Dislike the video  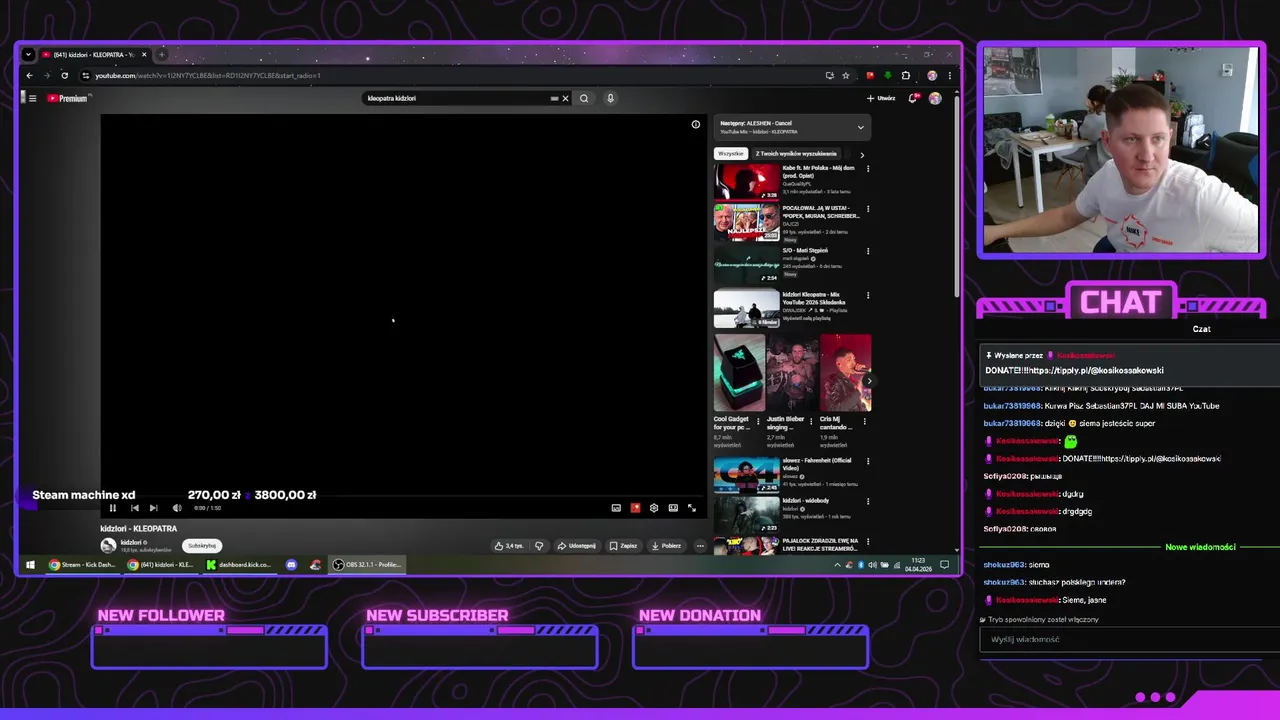pos(539,546)
